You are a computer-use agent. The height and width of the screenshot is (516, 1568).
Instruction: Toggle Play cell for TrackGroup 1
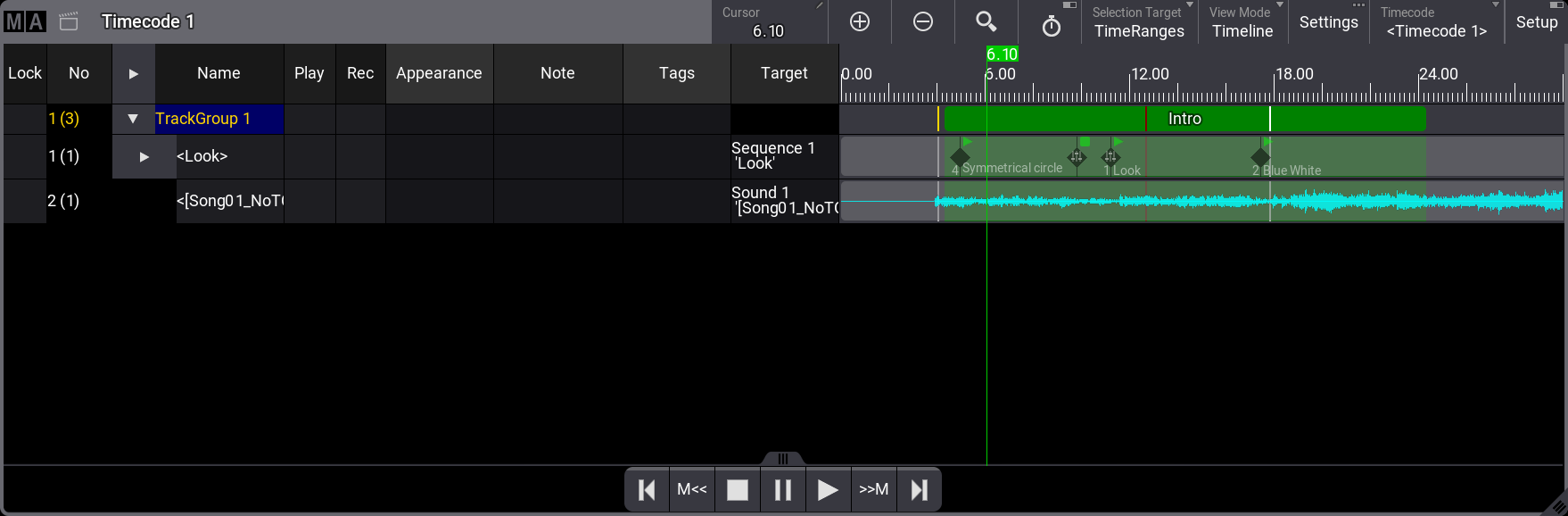coord(309,119)
